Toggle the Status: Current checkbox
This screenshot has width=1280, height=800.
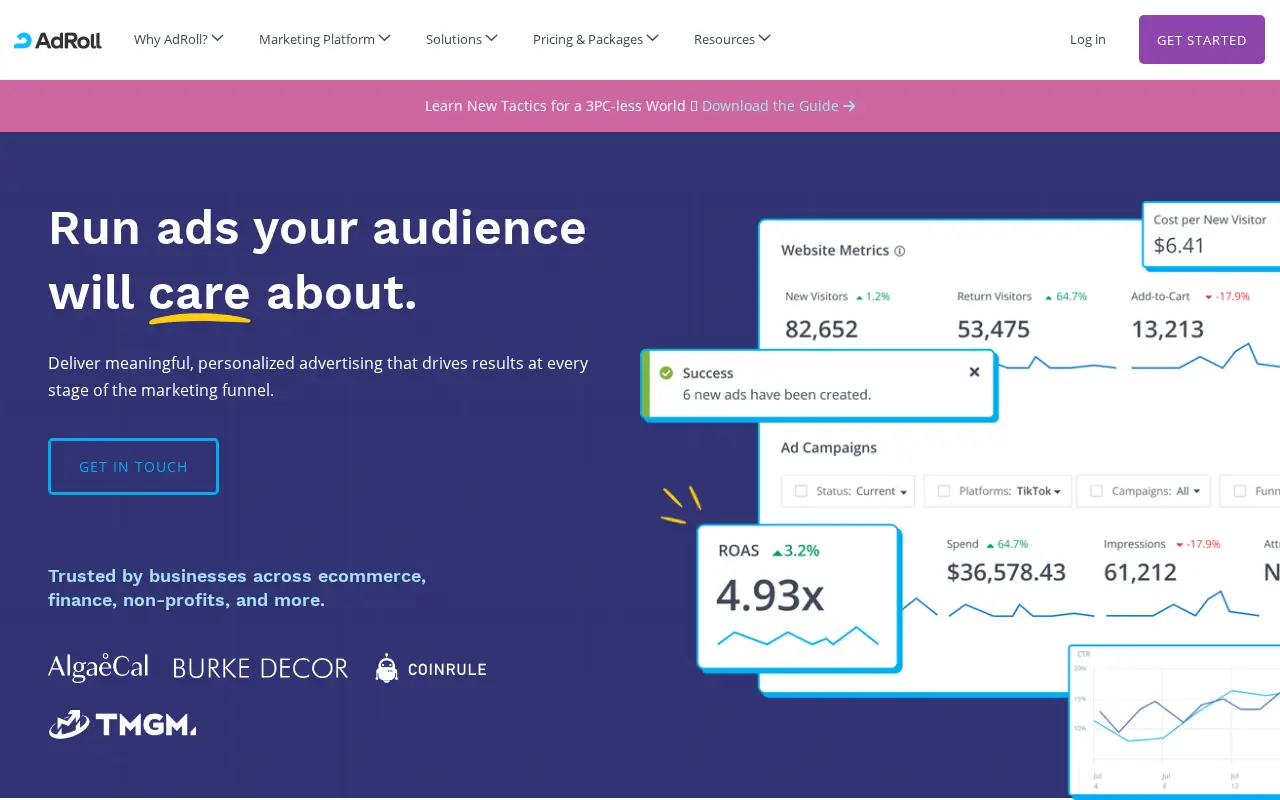(x=800, y=491)
